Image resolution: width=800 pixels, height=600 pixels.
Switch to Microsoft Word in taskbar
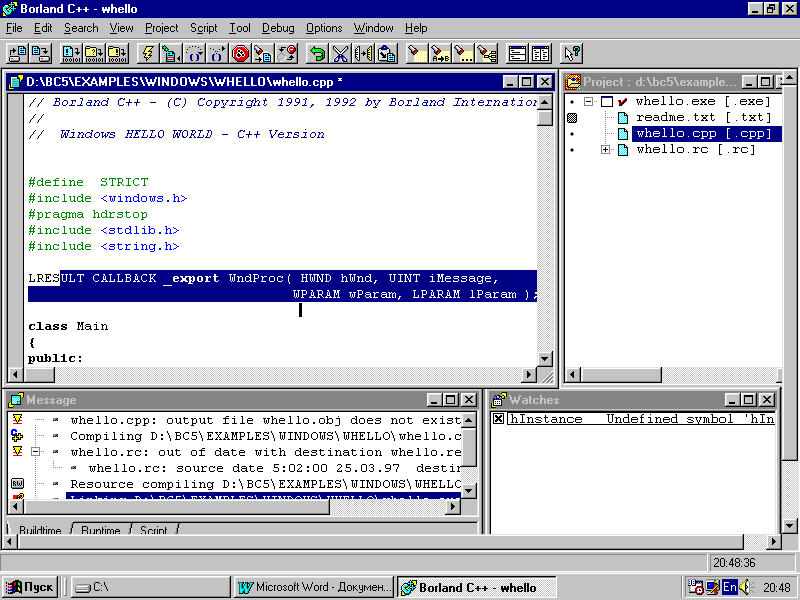pos(314,587)
